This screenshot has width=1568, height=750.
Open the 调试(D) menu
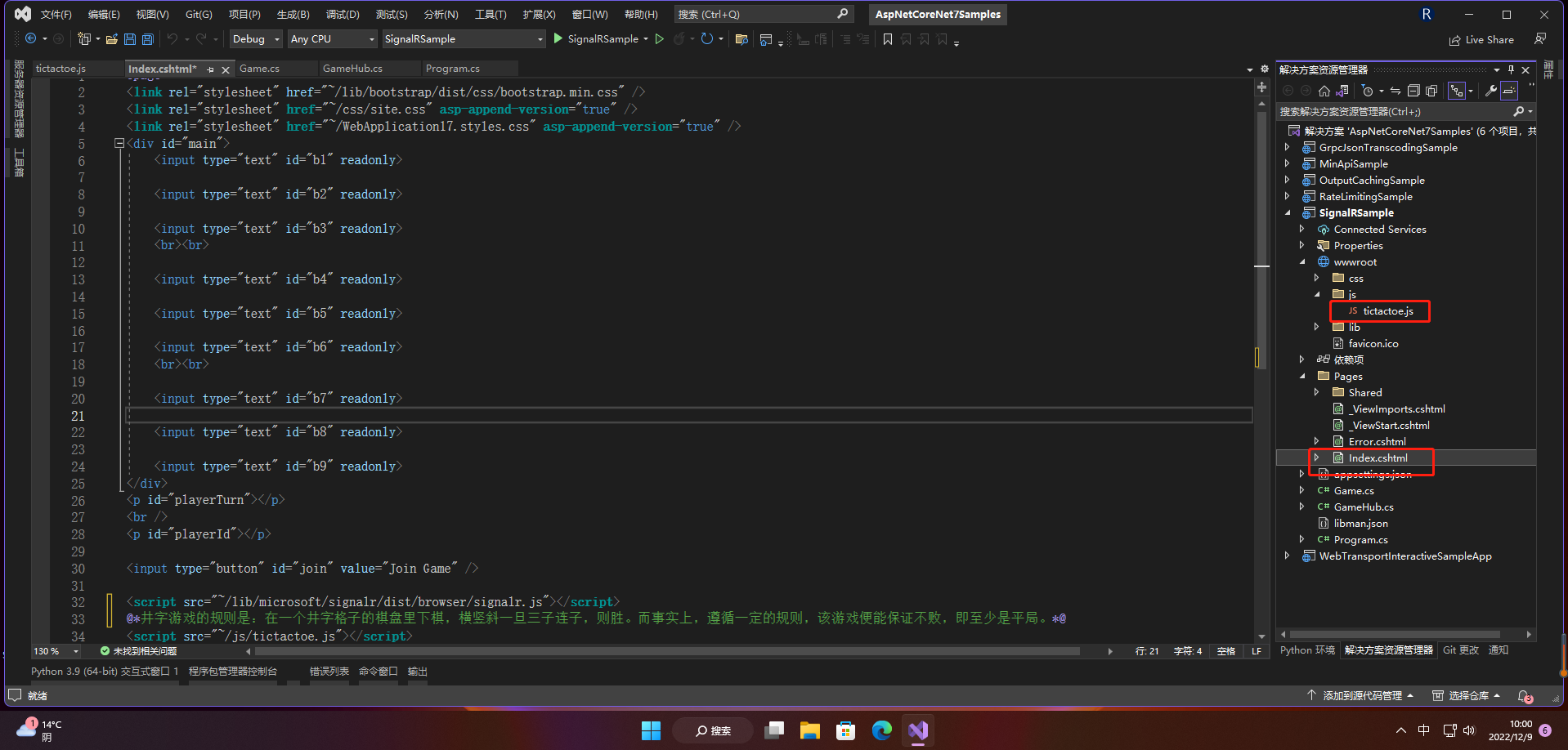click(x=343, y=15)
